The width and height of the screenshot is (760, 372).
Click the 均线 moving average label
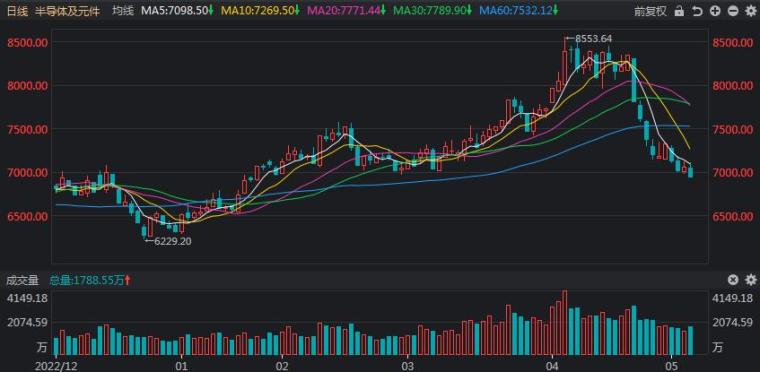[x=123, y=11]
